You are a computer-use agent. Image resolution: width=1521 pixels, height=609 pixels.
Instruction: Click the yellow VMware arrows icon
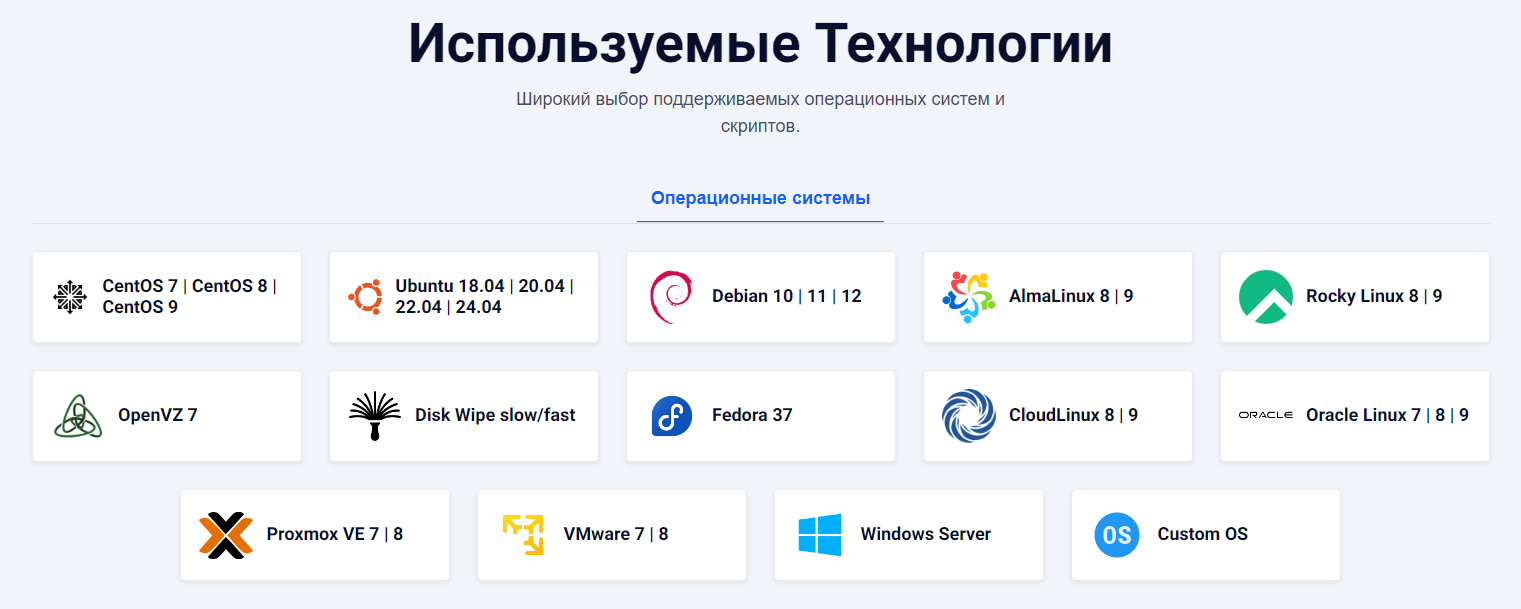[x=523, y=535]
